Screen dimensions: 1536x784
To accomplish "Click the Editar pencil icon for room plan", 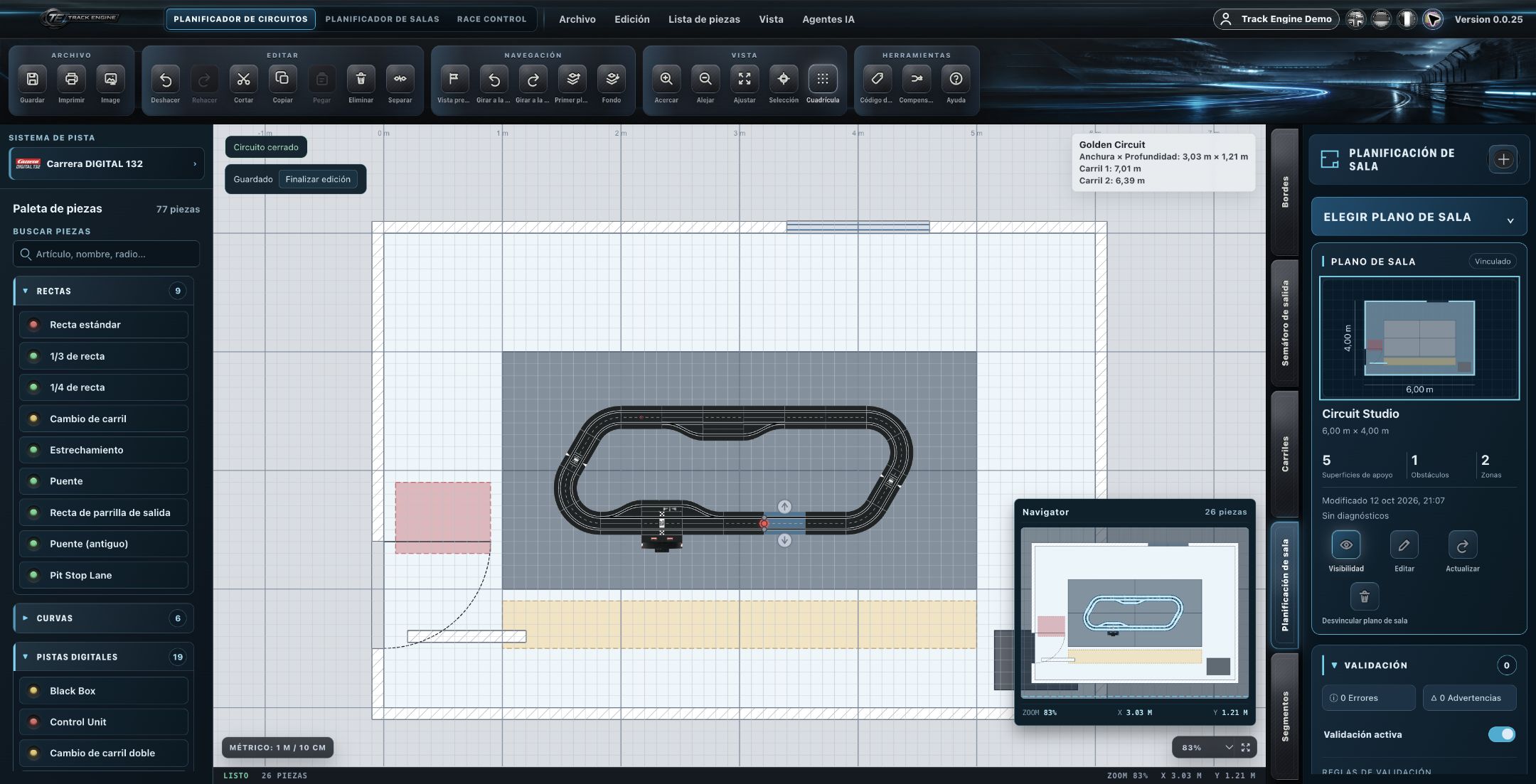I will [1404, 545].
